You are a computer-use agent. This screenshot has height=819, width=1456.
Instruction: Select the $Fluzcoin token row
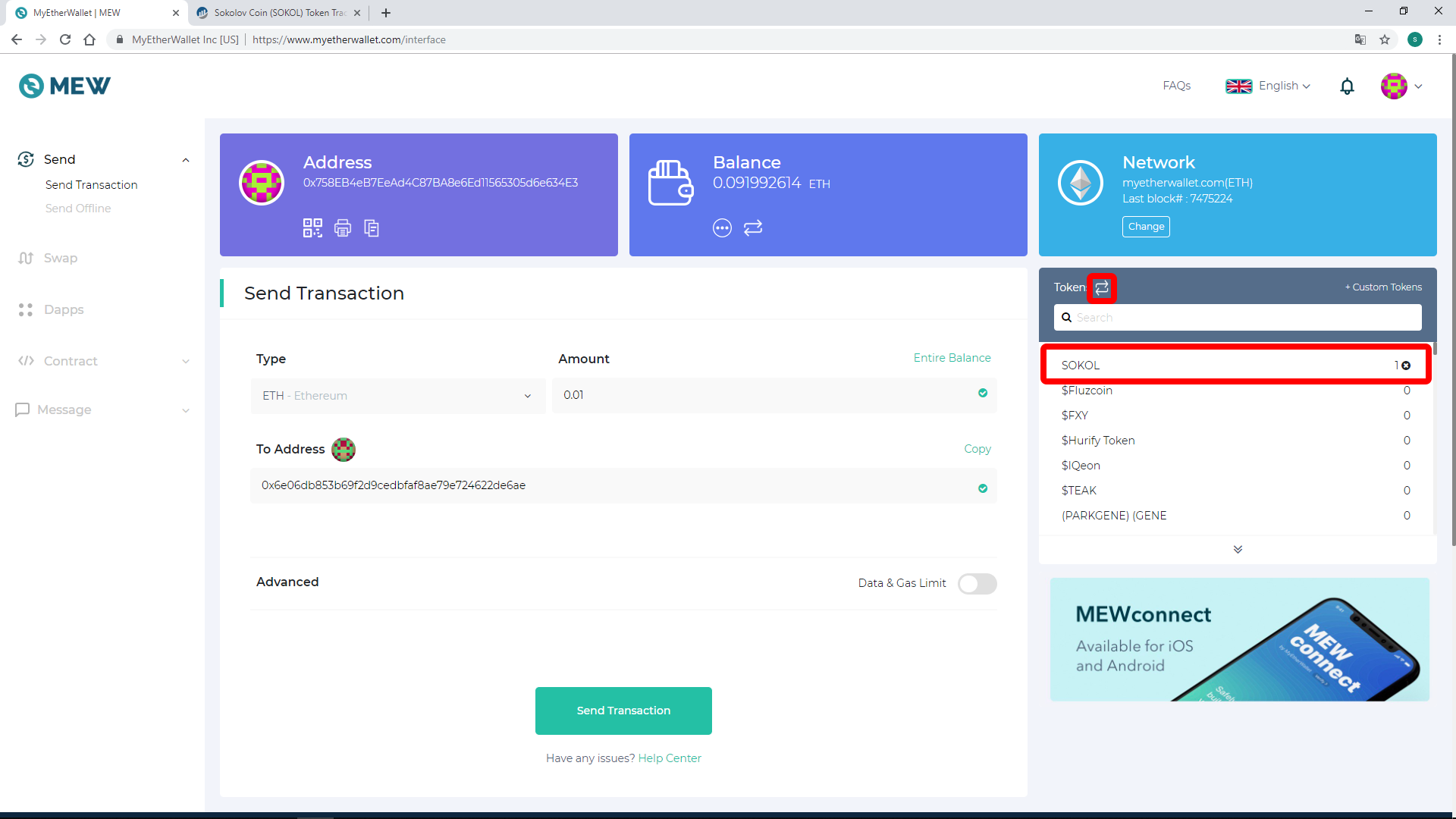pyautogui.click(x=1236, y=391)
